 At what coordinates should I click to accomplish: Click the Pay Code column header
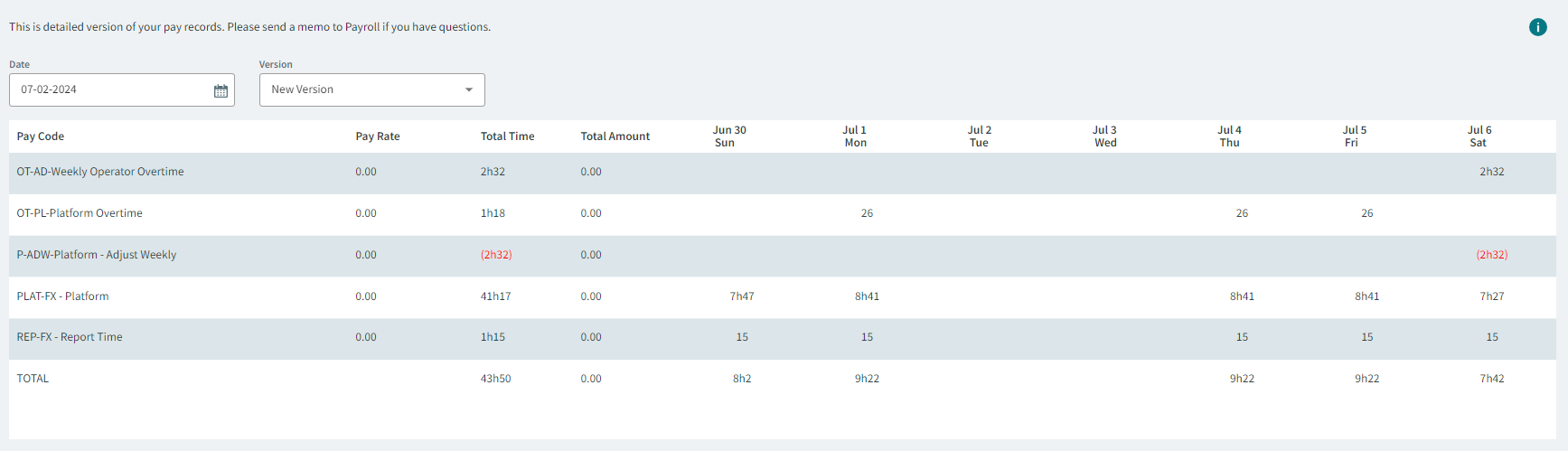click(x=41, y=136)
